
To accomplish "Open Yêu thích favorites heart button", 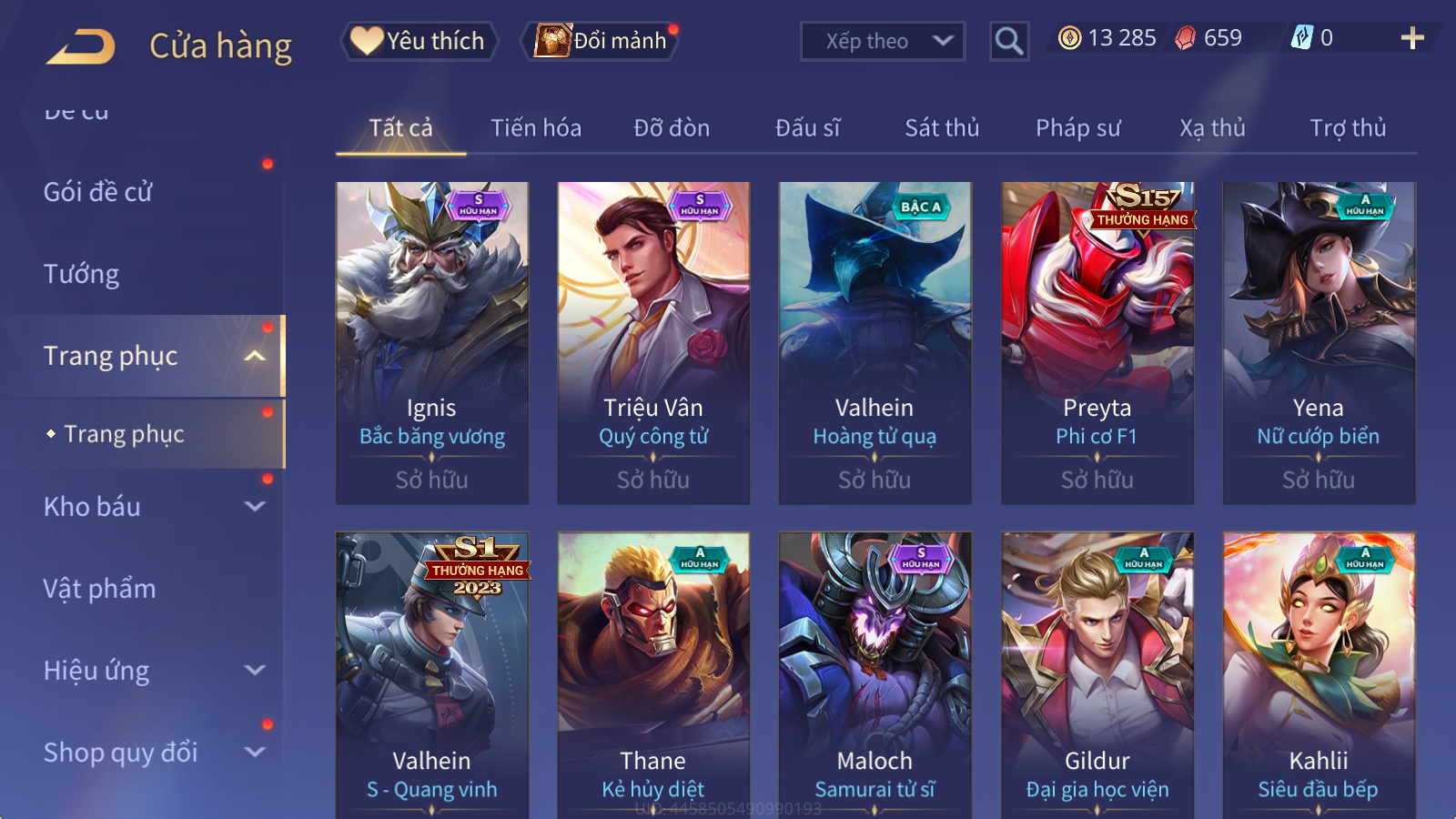I will [x=420, y=41].
